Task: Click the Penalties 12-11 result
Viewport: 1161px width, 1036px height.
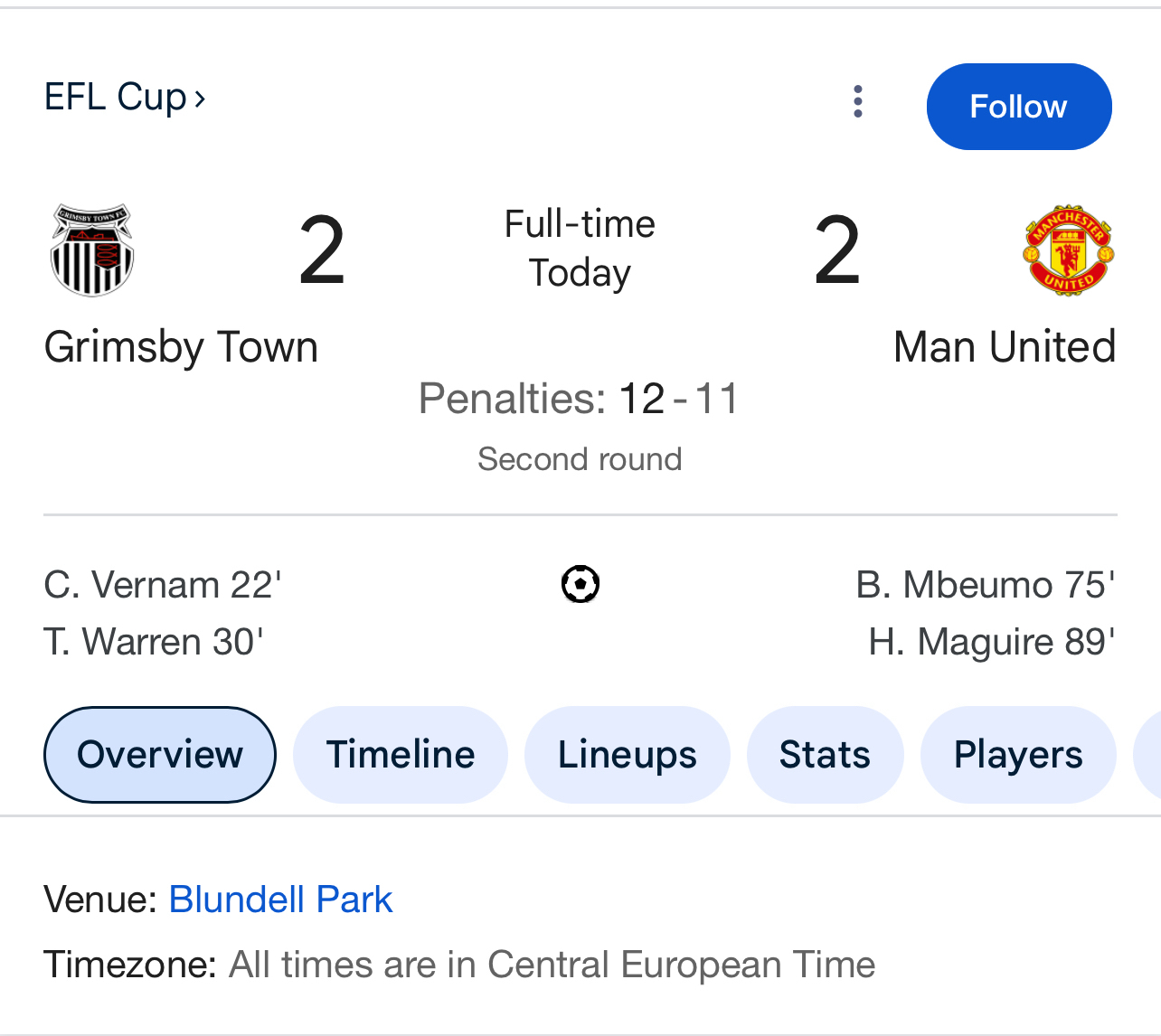Action: (579, 399)
